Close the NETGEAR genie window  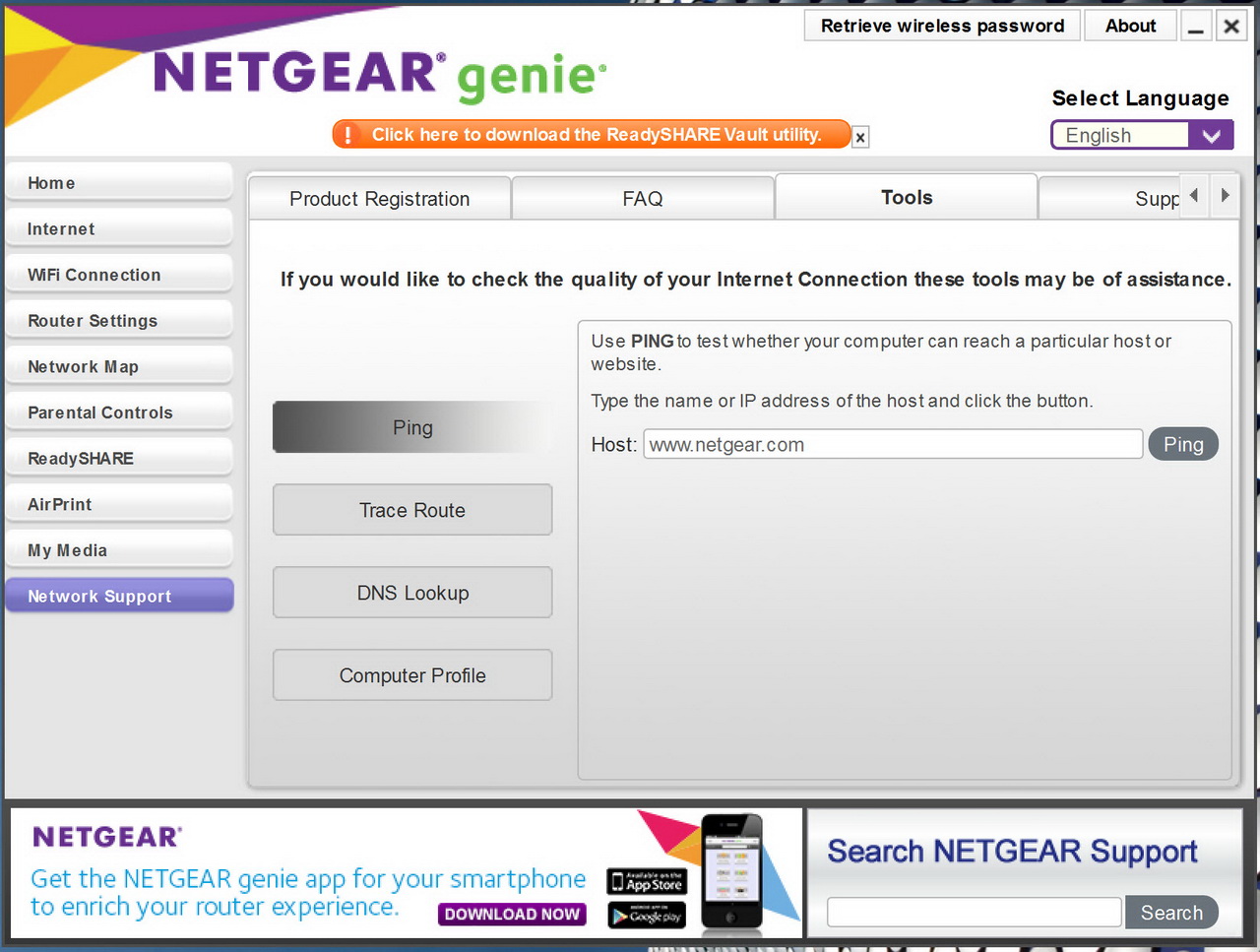1231,26
